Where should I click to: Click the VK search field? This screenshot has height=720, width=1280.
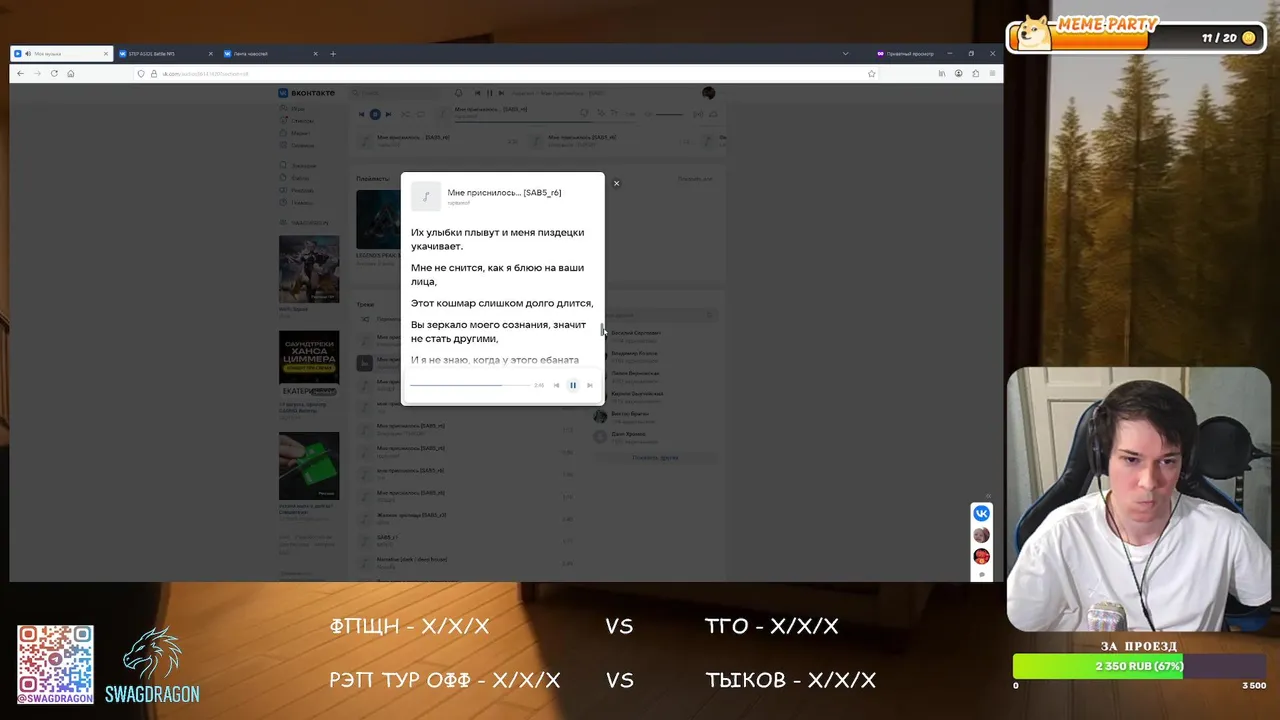coord(395,93)
